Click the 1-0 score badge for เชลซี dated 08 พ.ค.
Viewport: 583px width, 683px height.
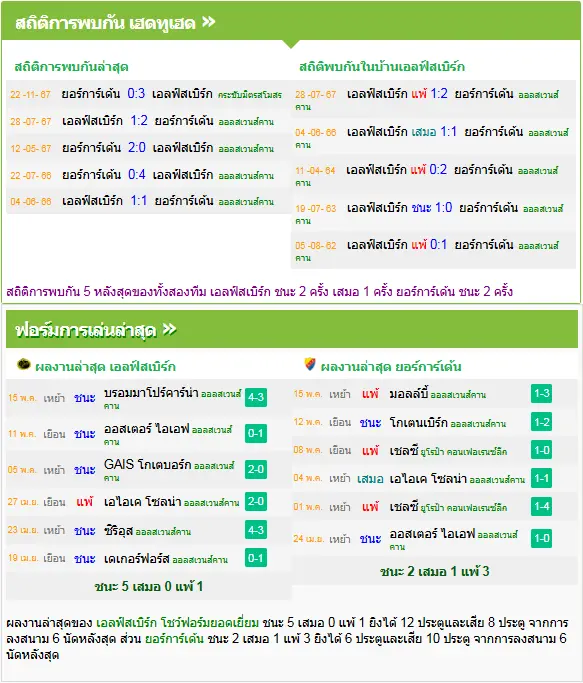[542, 450]
